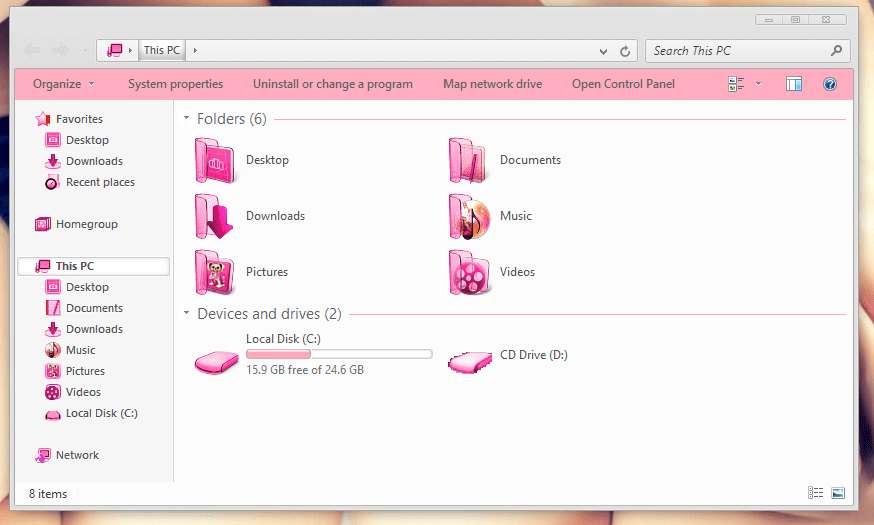
Task: Click Map network drive
Action: [492, 85]
